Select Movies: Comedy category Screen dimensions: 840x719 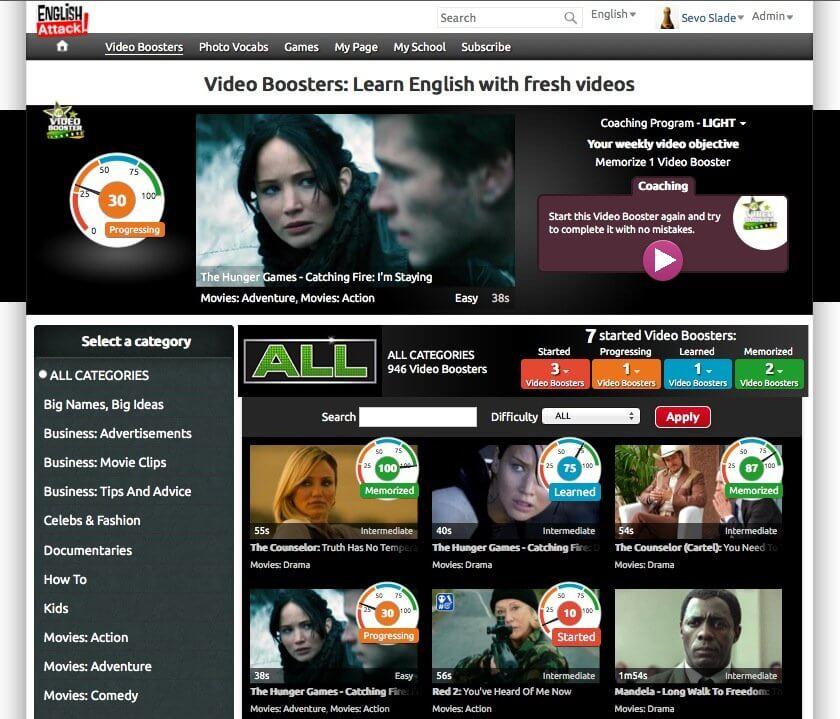(91, 695)
